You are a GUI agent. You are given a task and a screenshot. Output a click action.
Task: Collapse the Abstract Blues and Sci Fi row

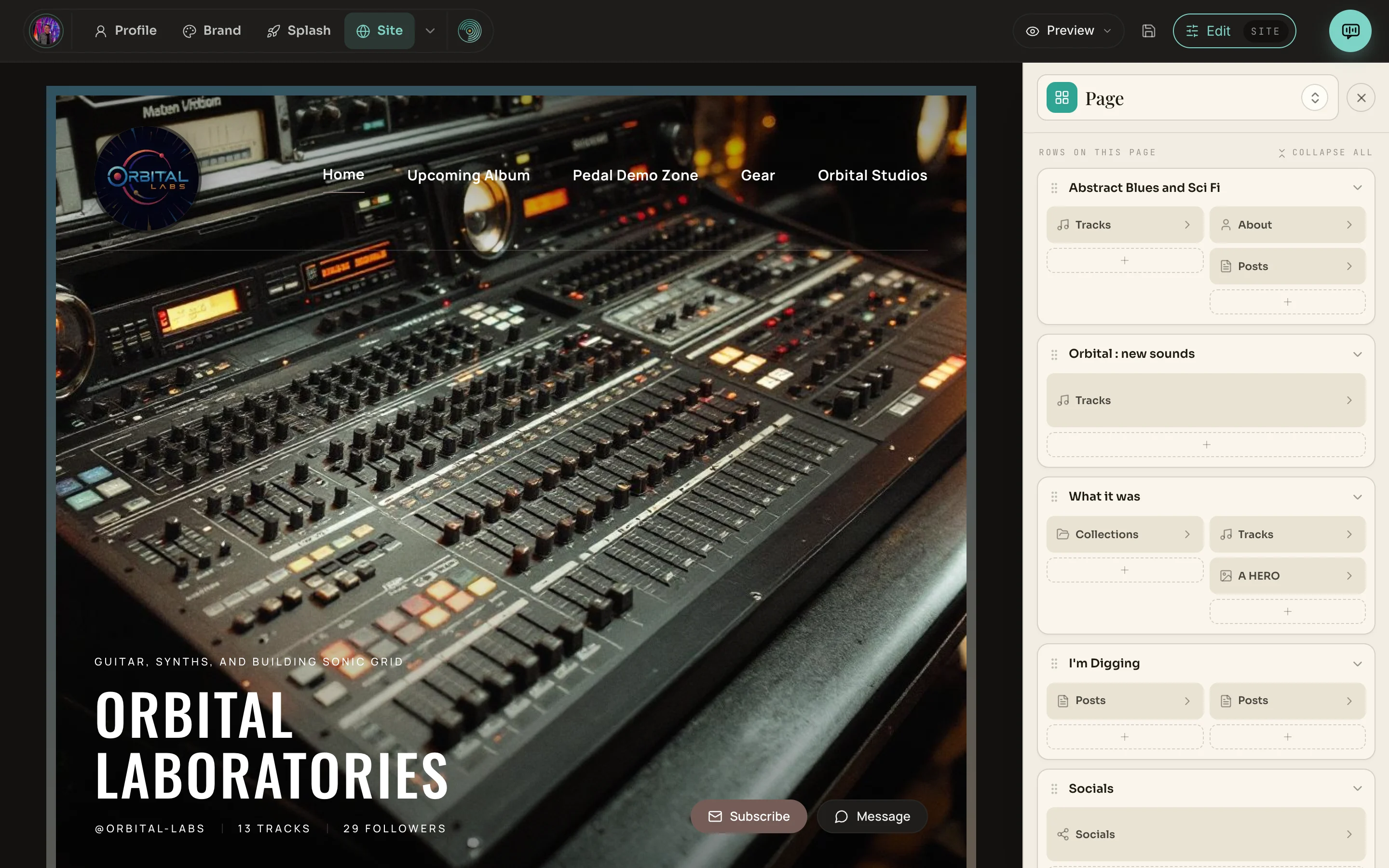(x=1357, y=188)
